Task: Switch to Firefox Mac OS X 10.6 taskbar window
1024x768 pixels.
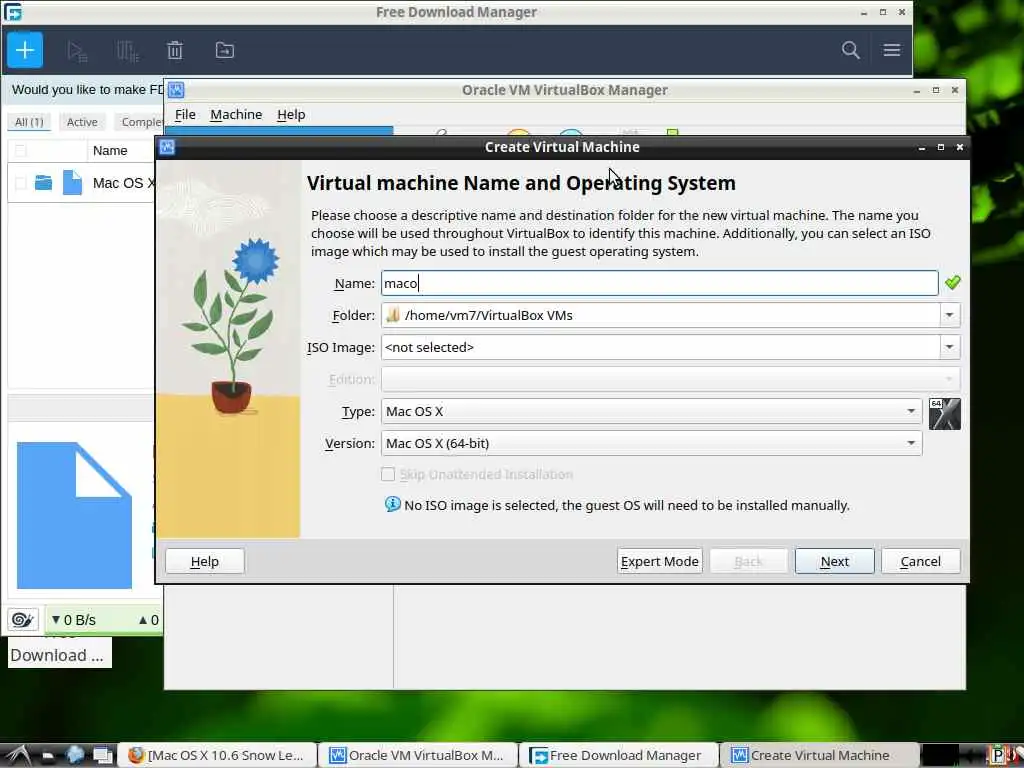Action: [218, 755]
